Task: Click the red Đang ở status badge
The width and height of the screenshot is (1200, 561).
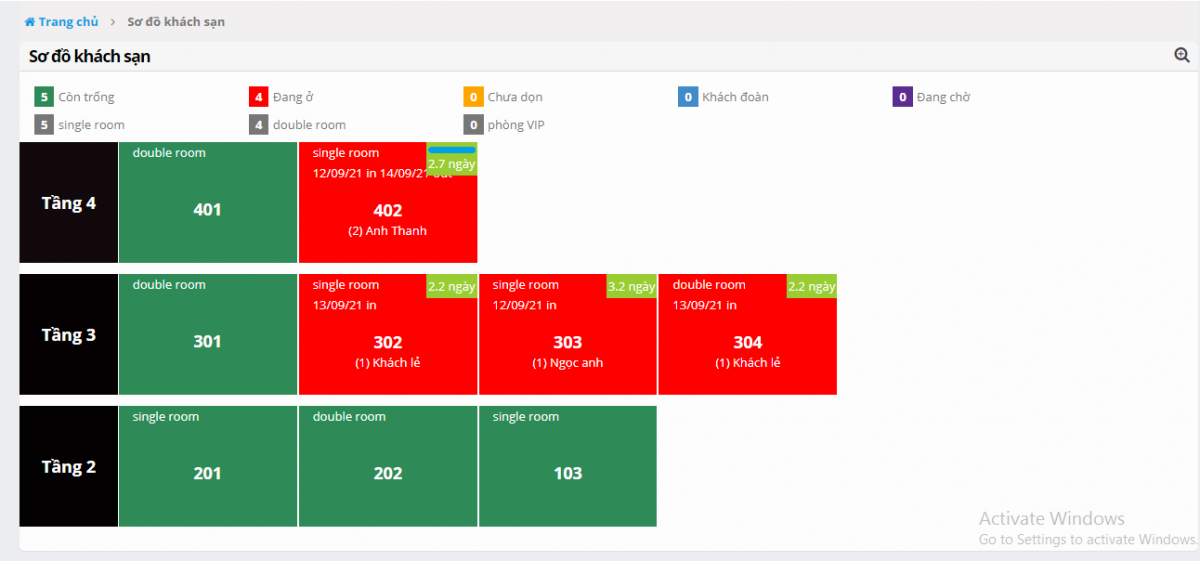Action: (x=258, y=97)
